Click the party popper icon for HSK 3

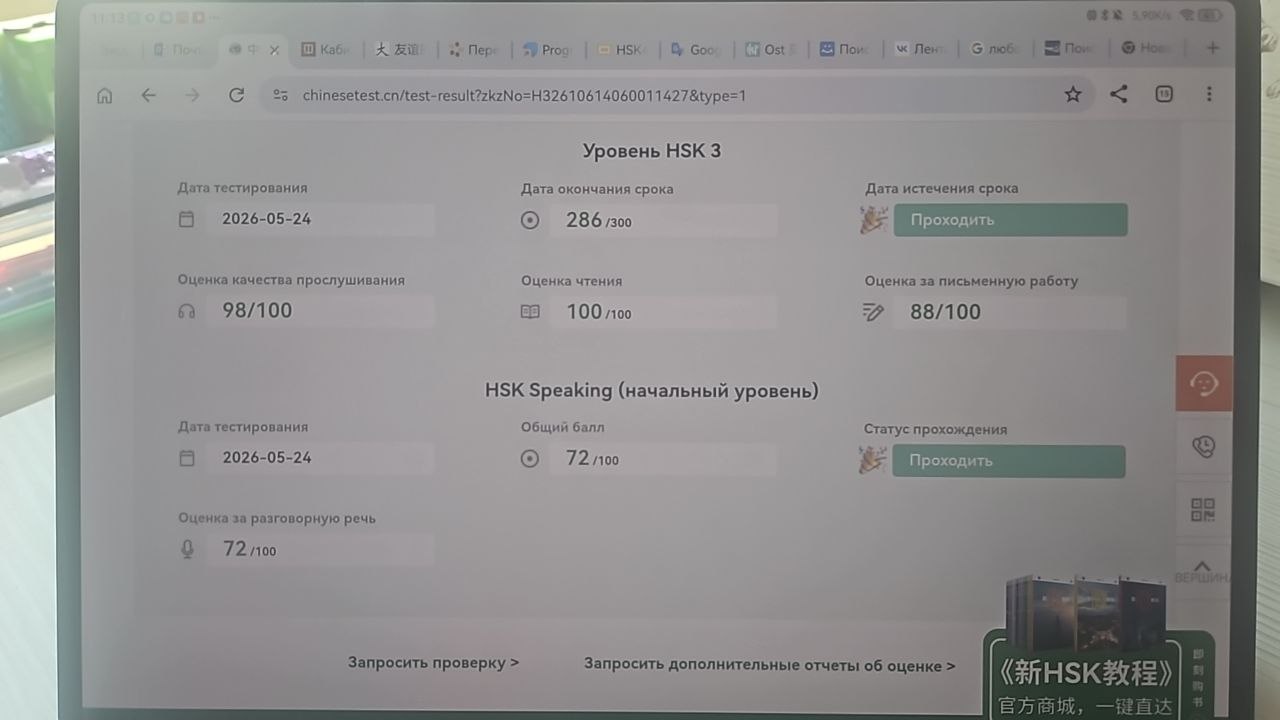pyautogui.click(x=874, y=220)
